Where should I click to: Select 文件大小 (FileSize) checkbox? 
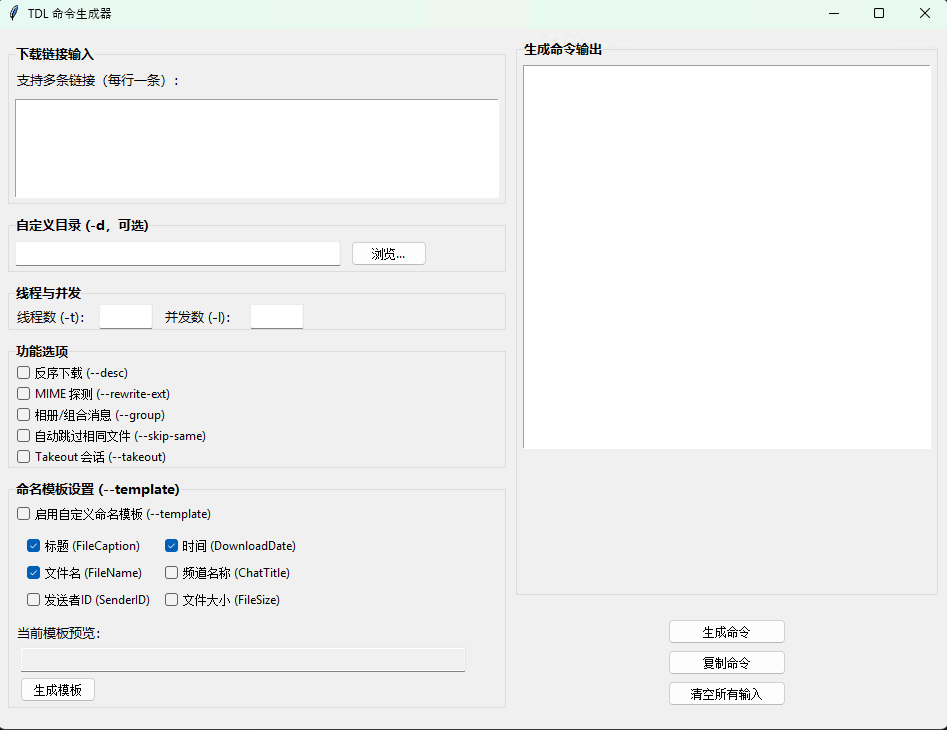(172, 600)
